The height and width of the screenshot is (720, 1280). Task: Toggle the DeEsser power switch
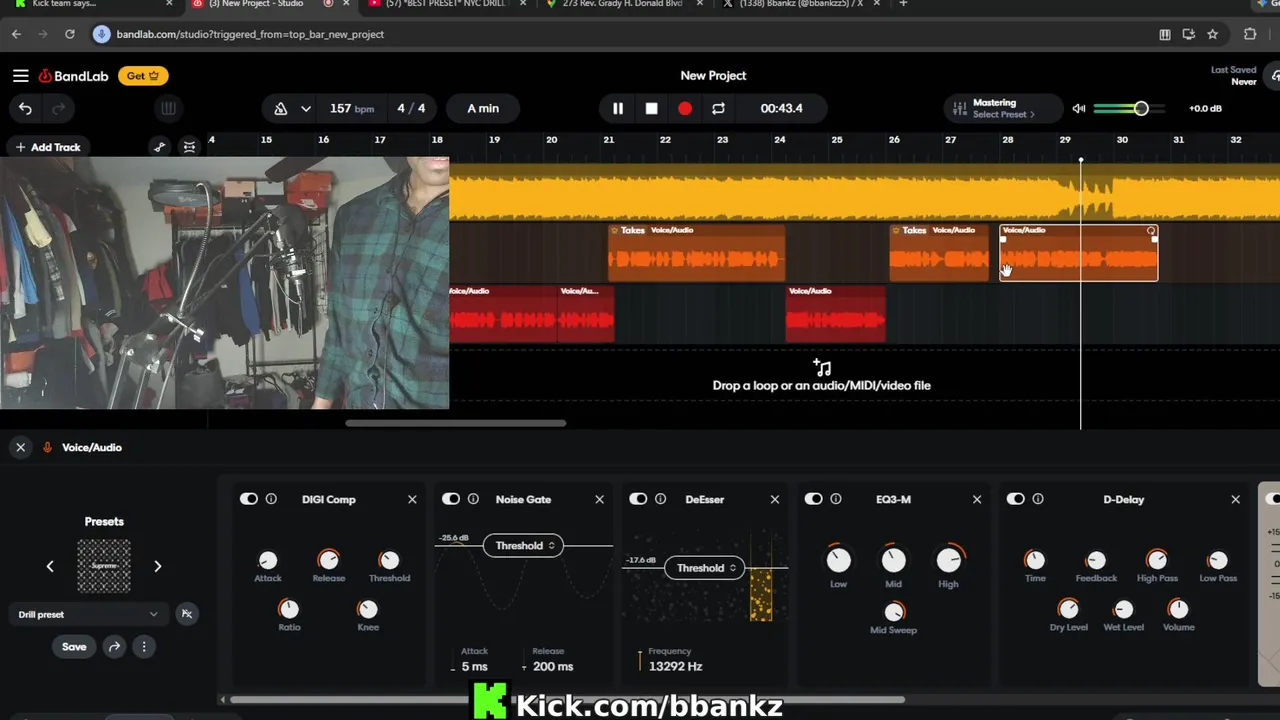pyautogui.click(x=638, y=499)
